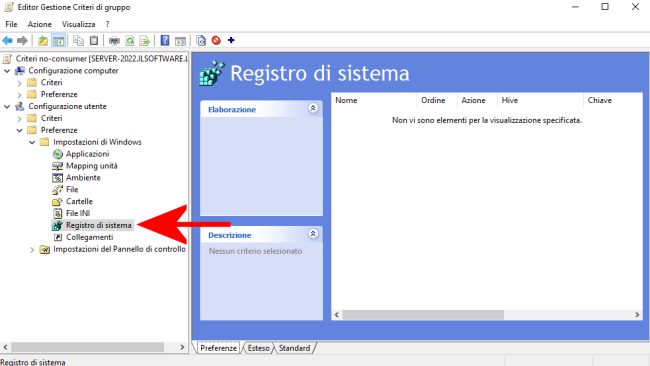
Task: Select Configurazione utente node
Action: (67, 106)
